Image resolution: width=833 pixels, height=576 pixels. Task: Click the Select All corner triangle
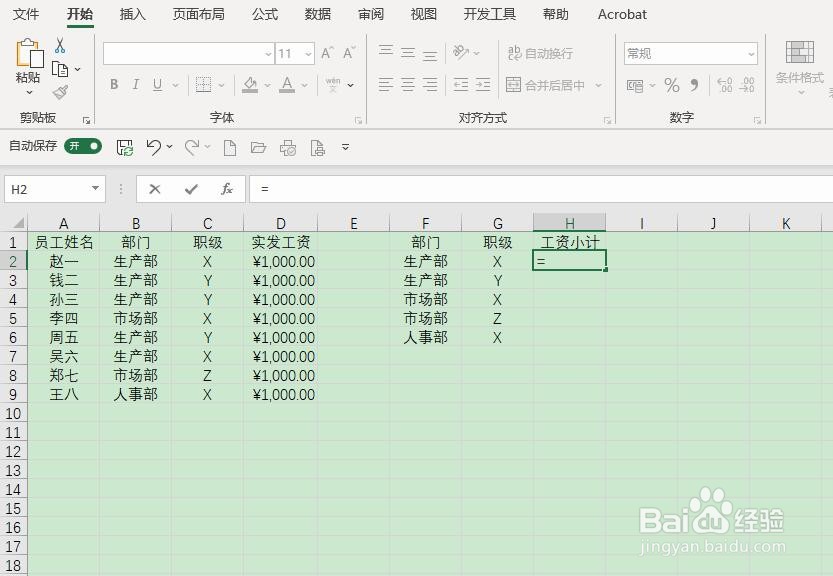(18, 223)
